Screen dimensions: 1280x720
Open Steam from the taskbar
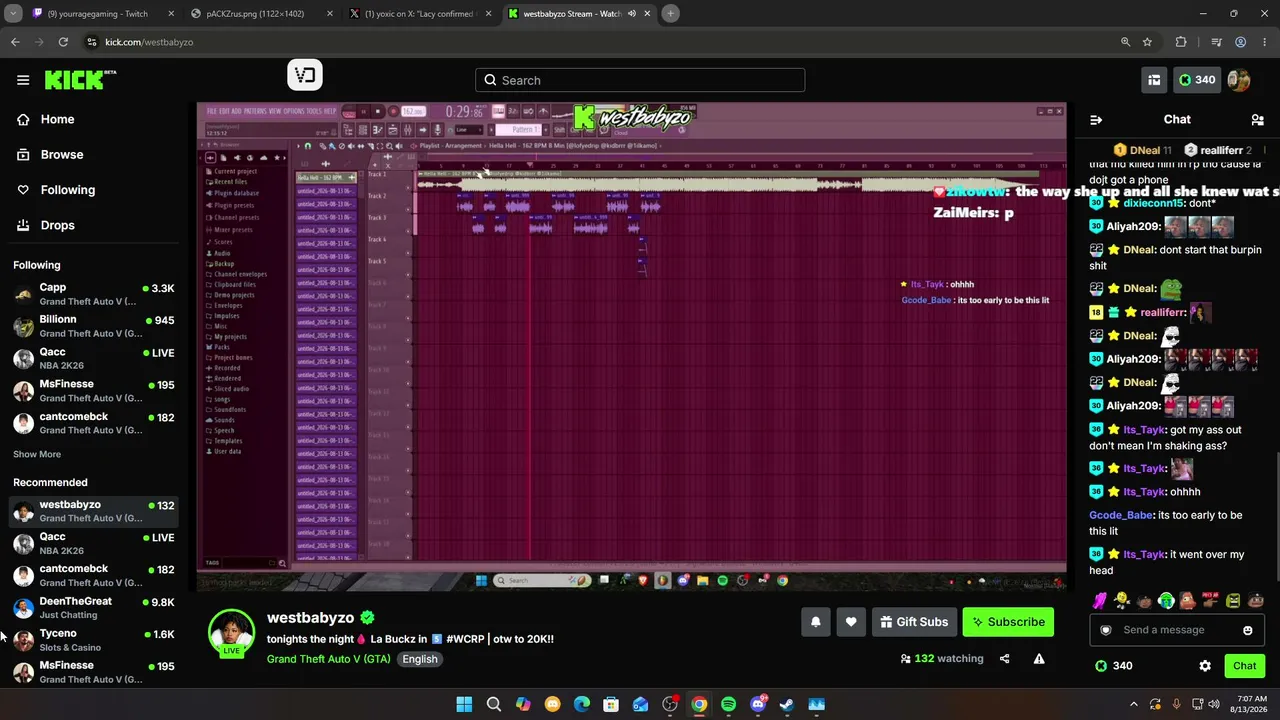[x=787, y=705]
